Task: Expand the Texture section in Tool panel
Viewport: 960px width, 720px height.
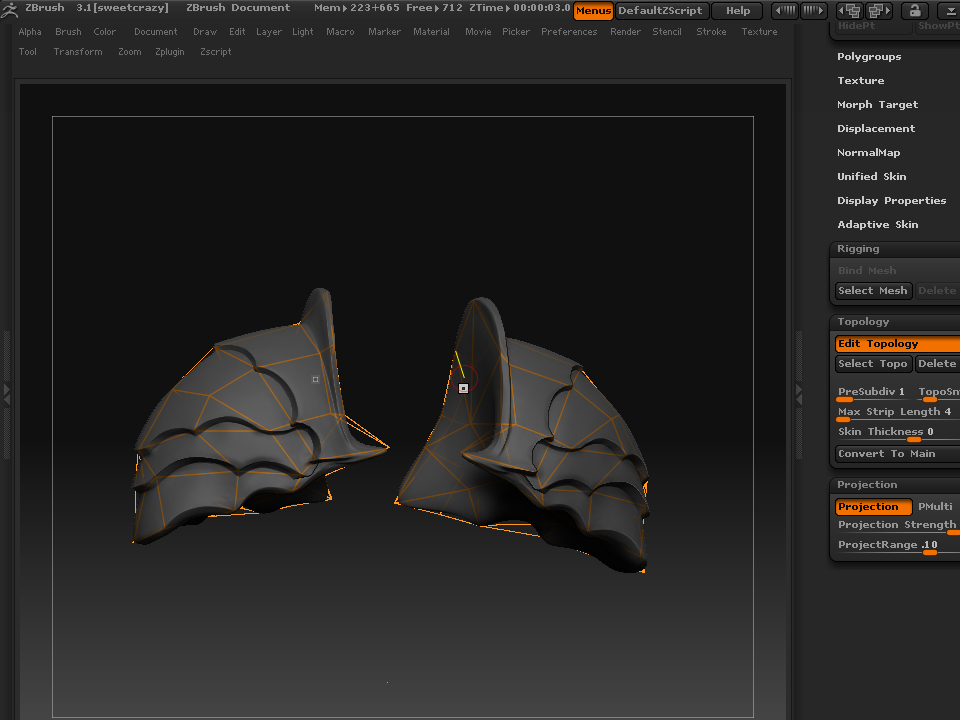Action: (860, 80)
